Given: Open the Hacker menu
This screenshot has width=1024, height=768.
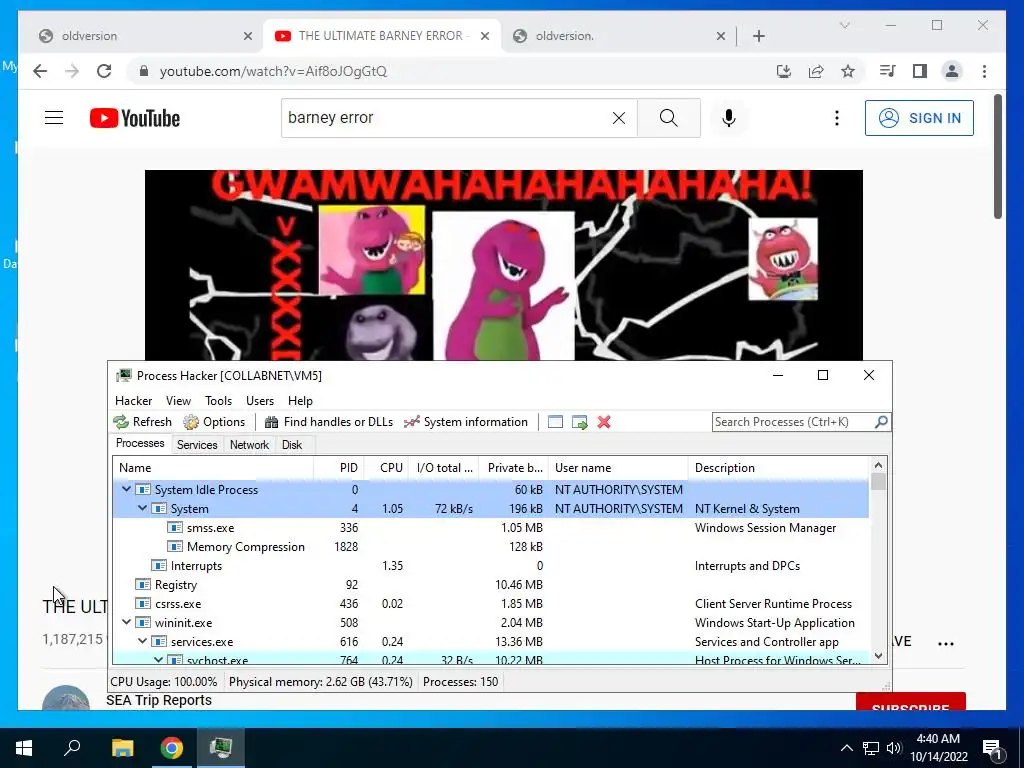Looking at the screenshot, I should tap(133, 401).
